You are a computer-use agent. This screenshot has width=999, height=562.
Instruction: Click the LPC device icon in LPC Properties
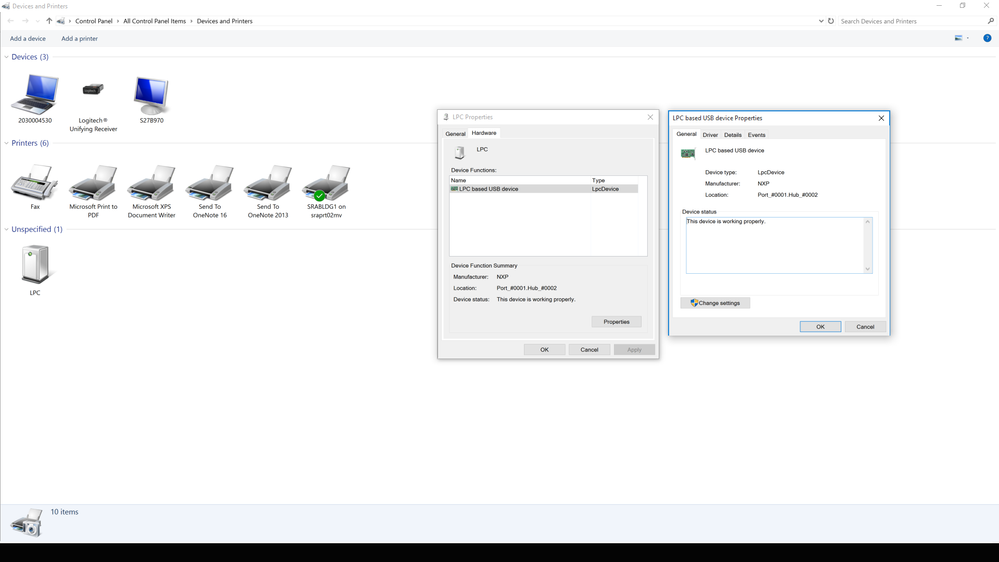tap(459, 152)
